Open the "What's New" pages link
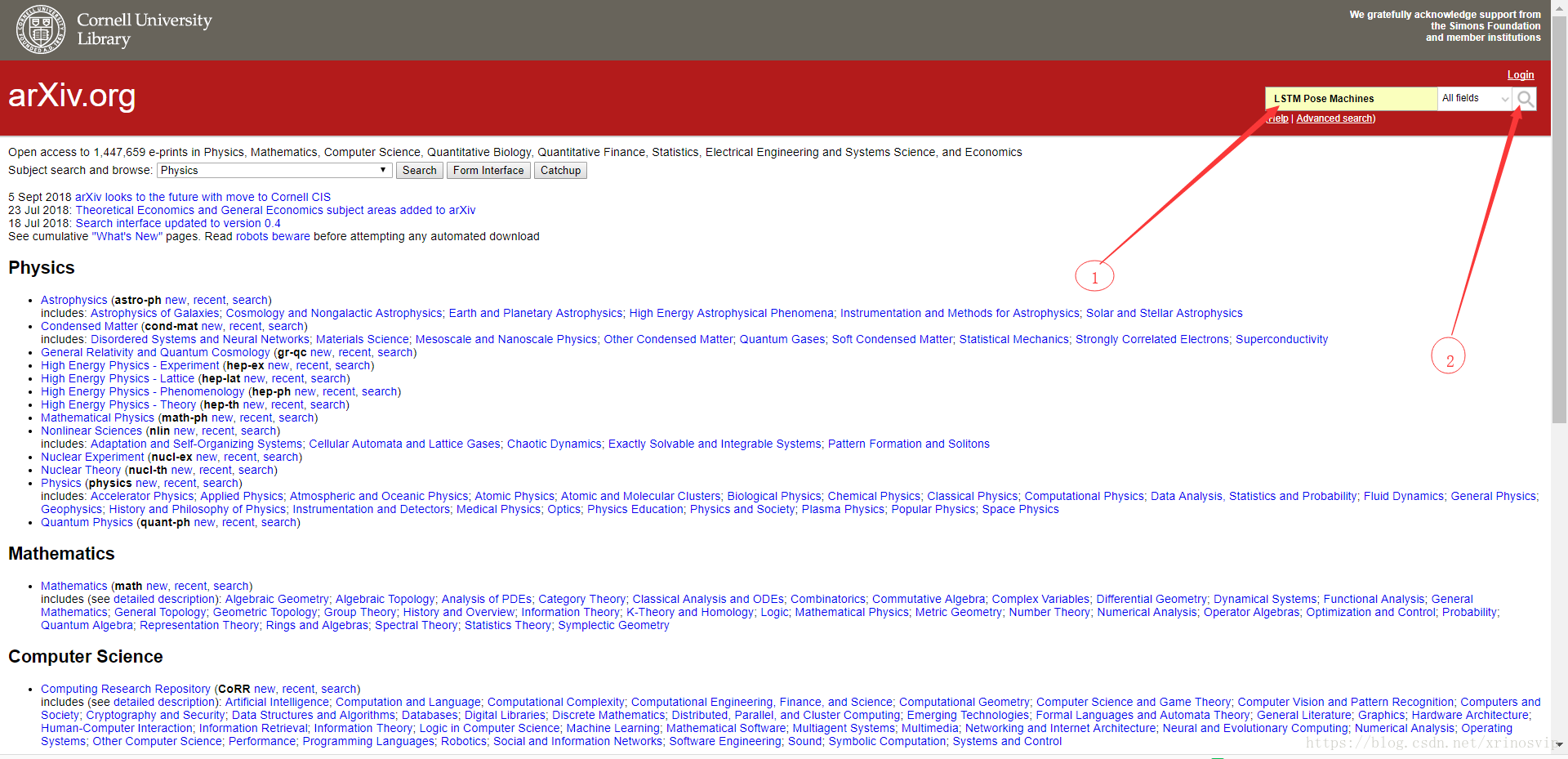1568x759 pixels. tap(127, 236)
